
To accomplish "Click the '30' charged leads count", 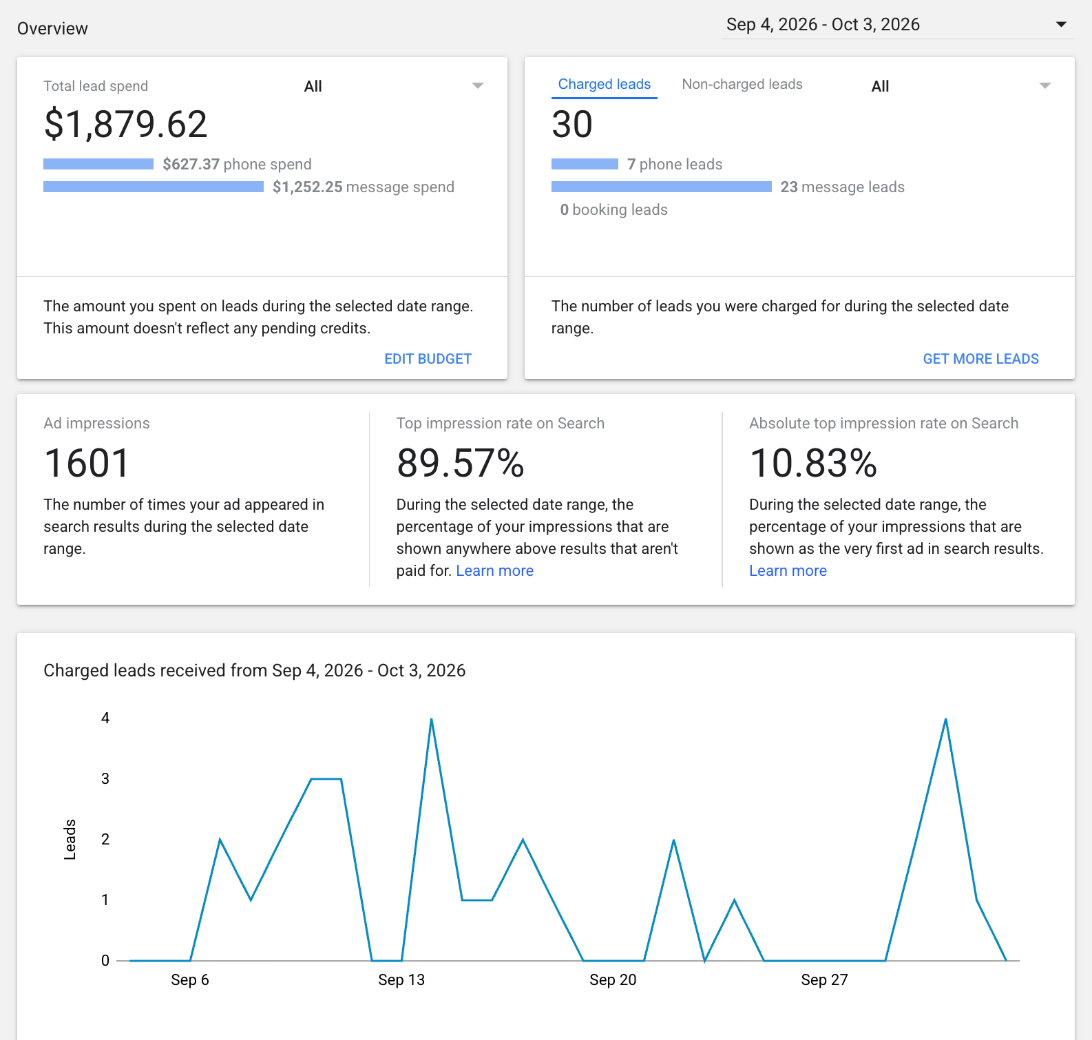I will [x=572, y=124].
